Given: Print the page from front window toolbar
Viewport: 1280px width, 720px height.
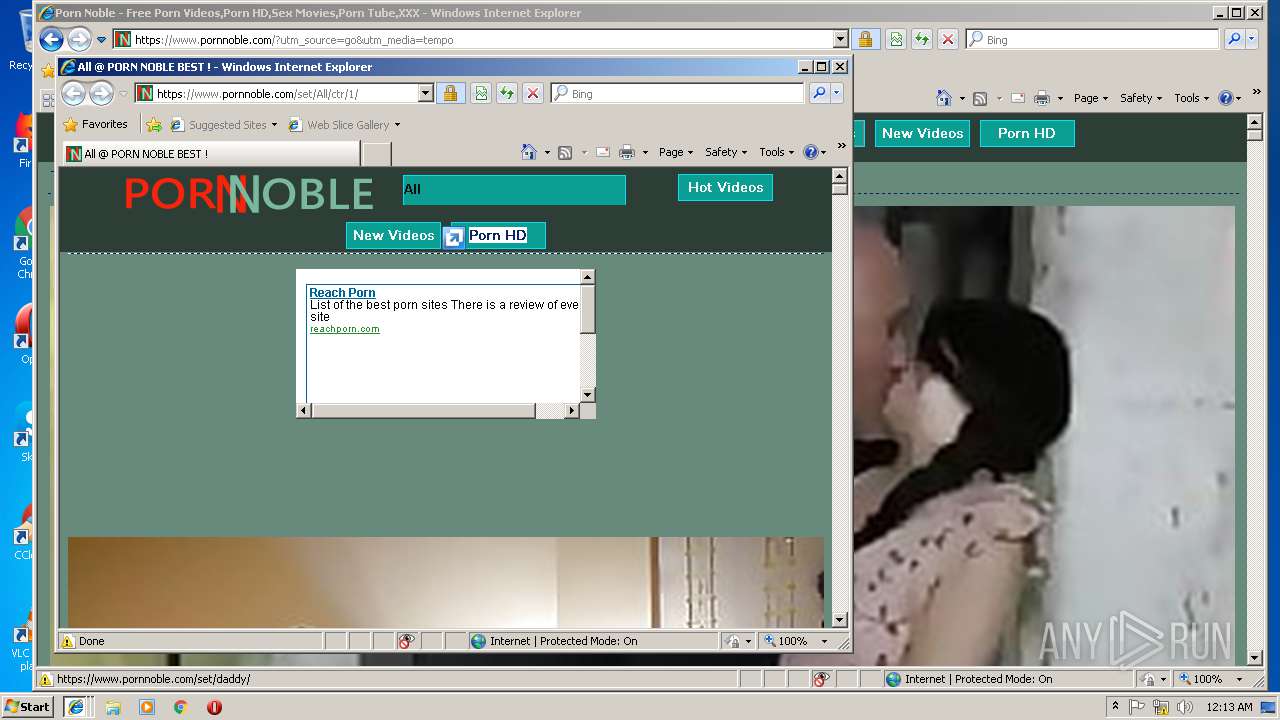Looking at the screenshot, I should pyautogui.click(x=627, y=152).
